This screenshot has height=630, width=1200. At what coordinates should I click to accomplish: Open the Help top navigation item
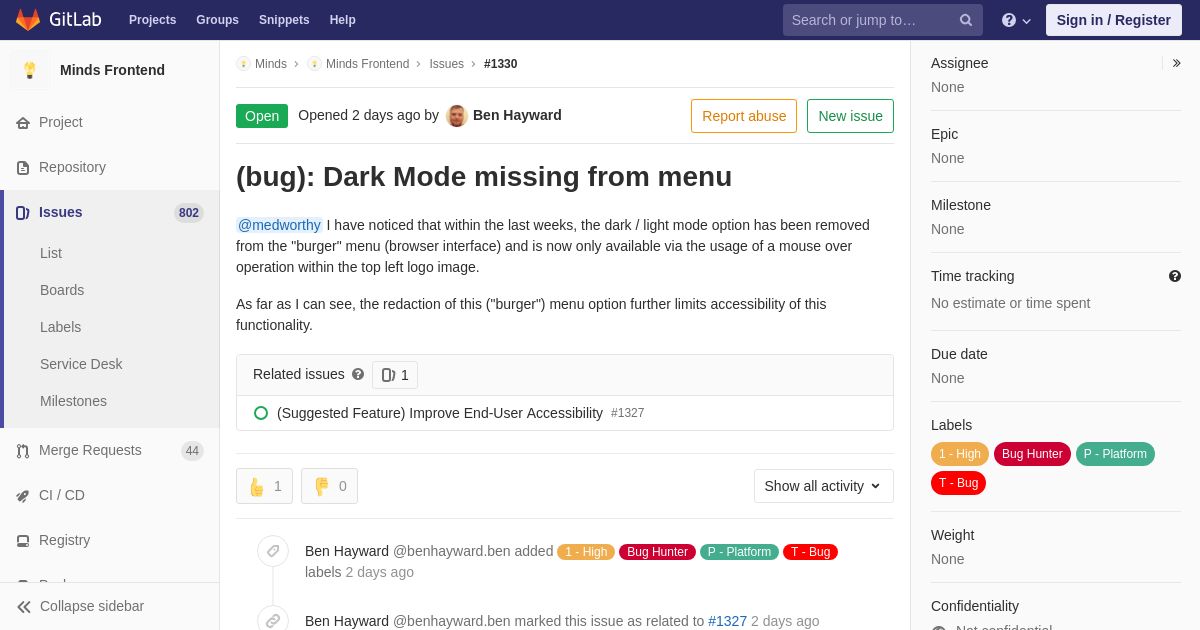343,20
